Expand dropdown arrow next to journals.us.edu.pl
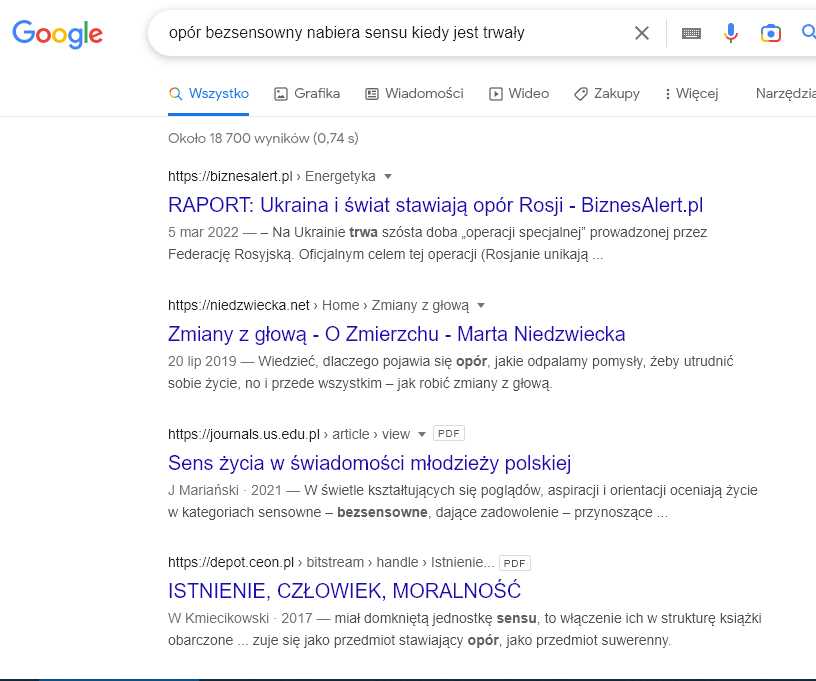This screenshot has height=681, width=816. click(x=422, y=434)
